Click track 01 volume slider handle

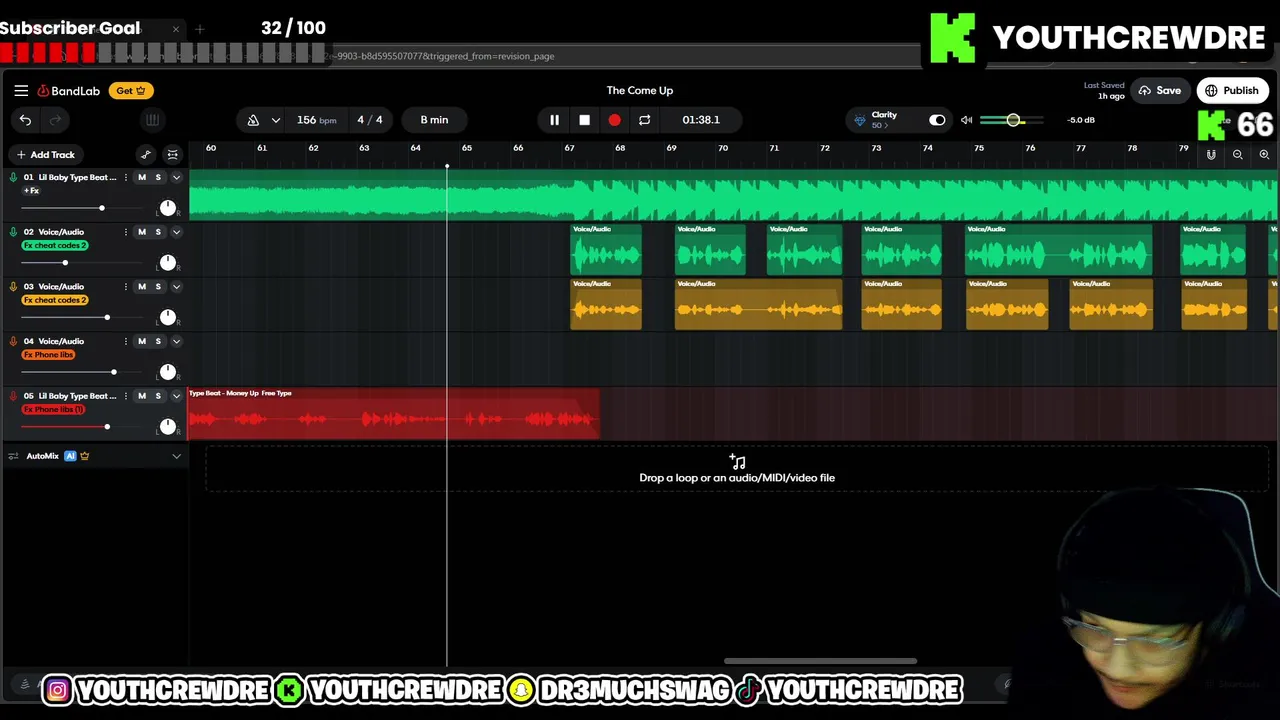coord(101,208)
